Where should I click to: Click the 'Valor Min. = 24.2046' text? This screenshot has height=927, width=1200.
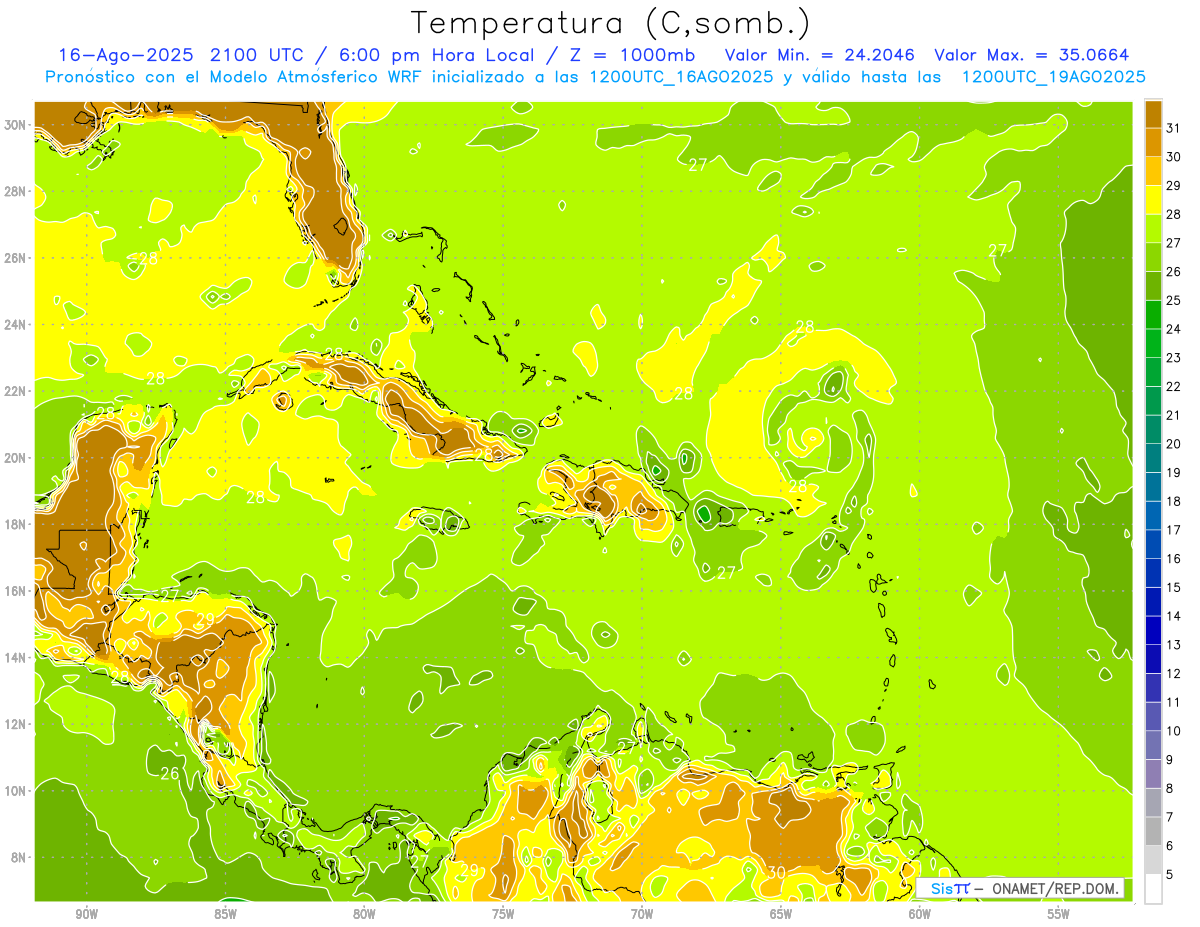pos(819,54)
